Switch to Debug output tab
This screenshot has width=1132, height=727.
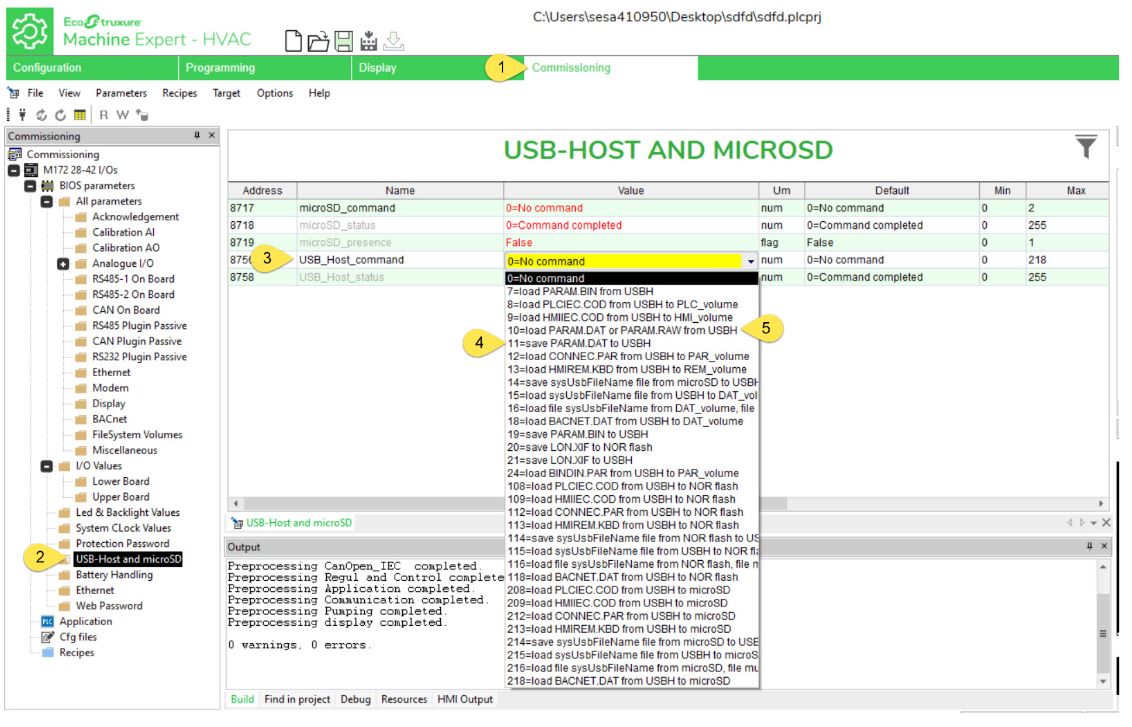point(355,699)
